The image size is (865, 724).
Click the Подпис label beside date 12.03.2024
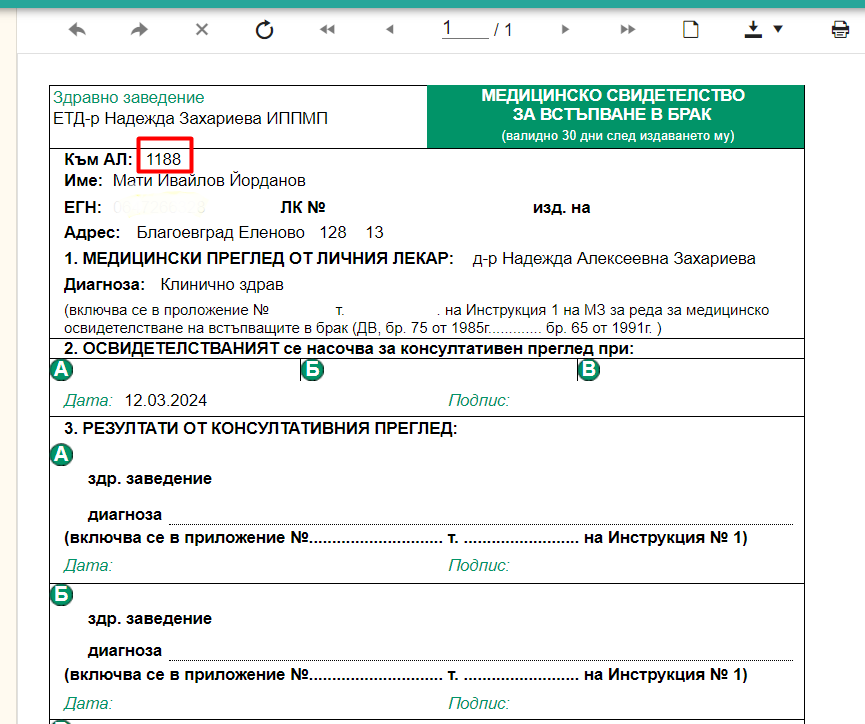coord(479,400)
